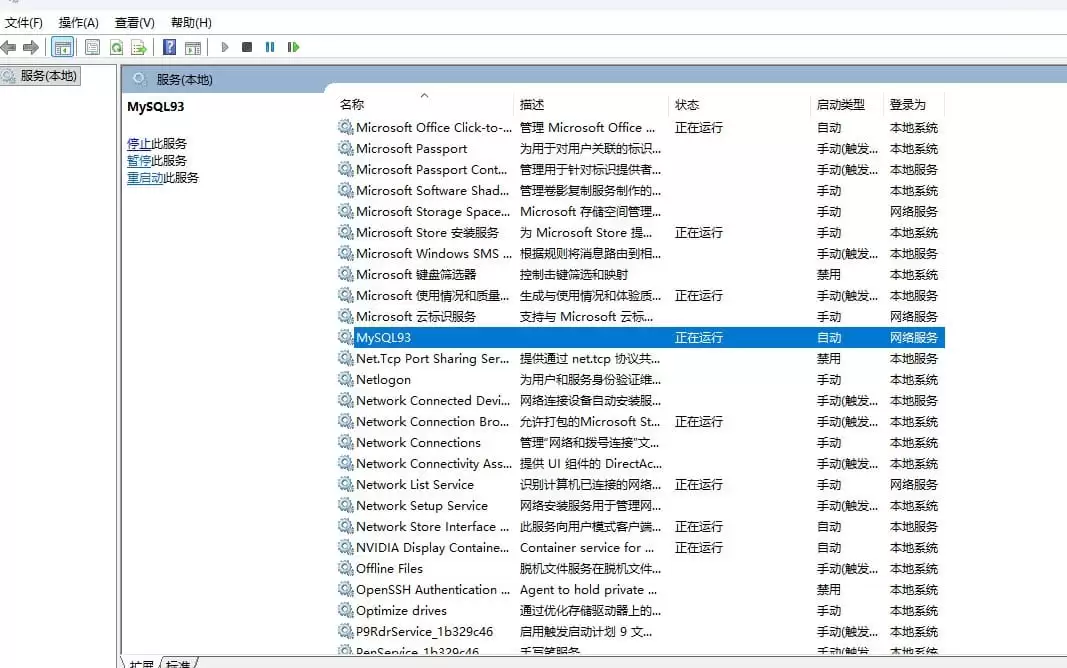Click gear icon of Microsoft Office Click-to-Run

tap(346, 127)
